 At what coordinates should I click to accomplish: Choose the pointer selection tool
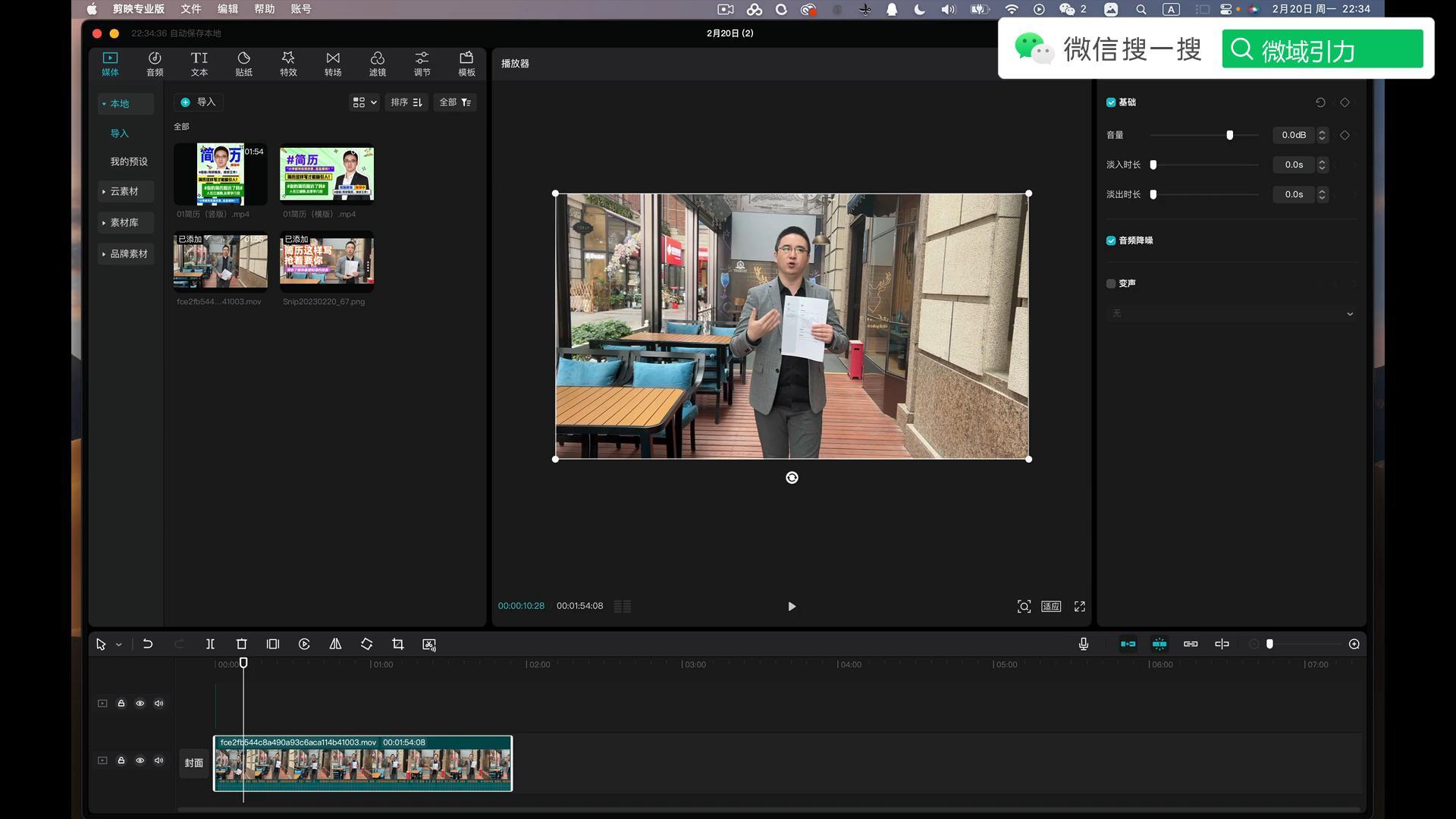[x=101, y=645]
